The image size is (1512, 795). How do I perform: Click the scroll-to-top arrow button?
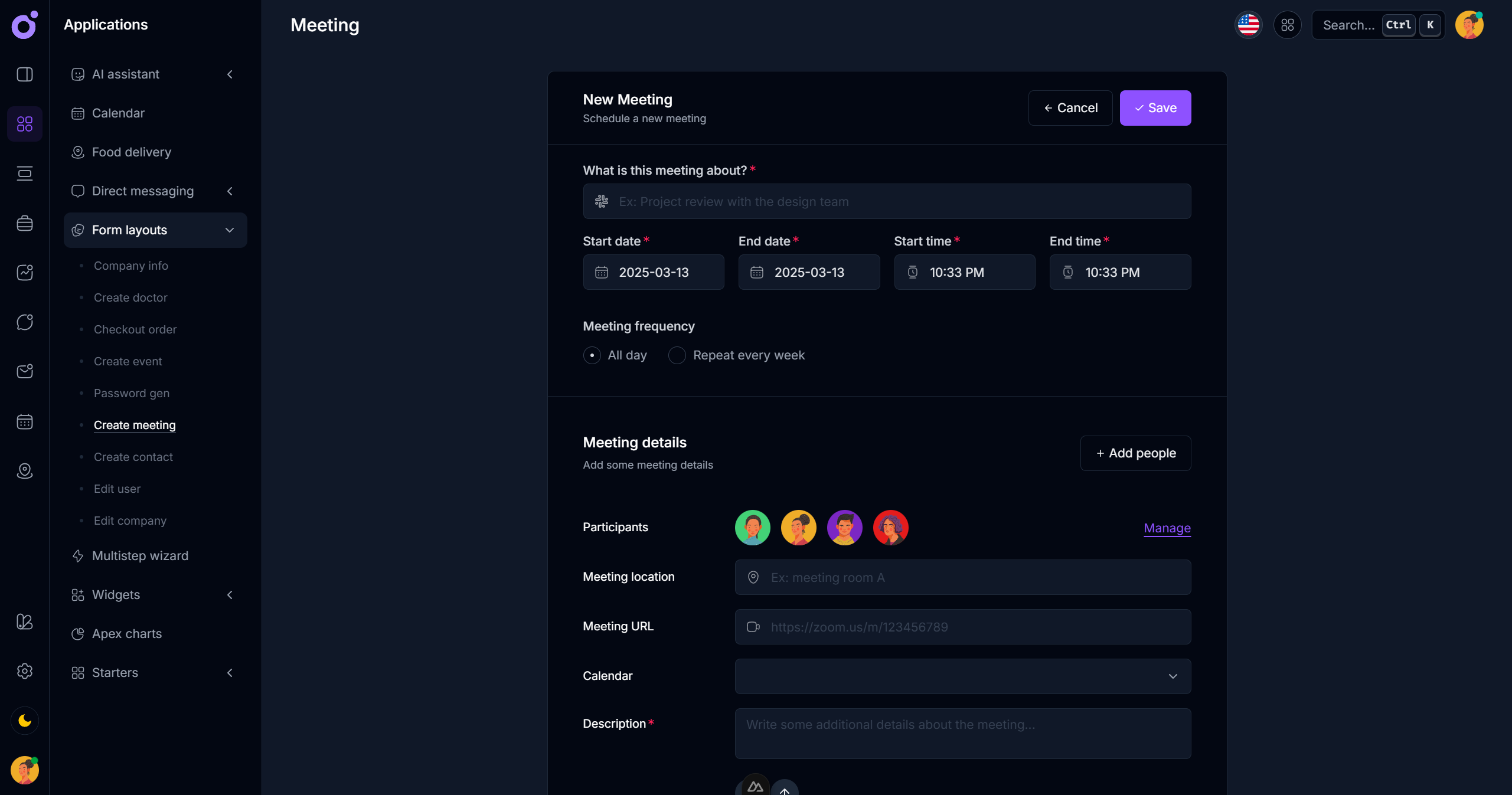click(x=785, y=790)
